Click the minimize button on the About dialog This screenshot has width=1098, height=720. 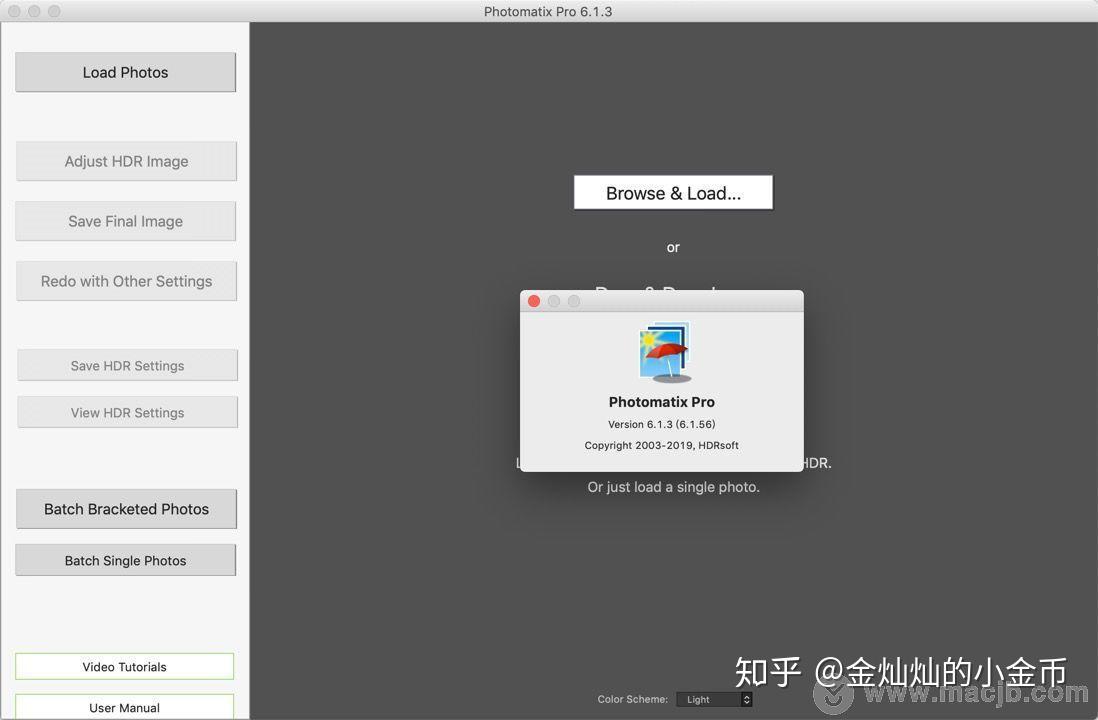[x=554, y=301]
